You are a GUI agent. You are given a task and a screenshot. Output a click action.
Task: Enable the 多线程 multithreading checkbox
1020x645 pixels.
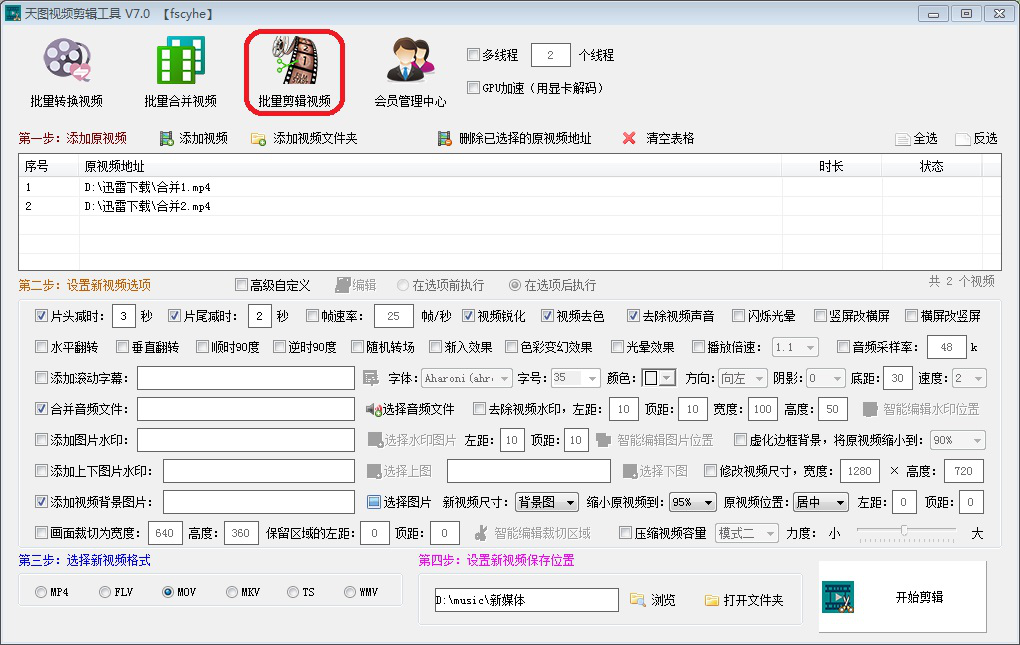click(x=474, y=55)
